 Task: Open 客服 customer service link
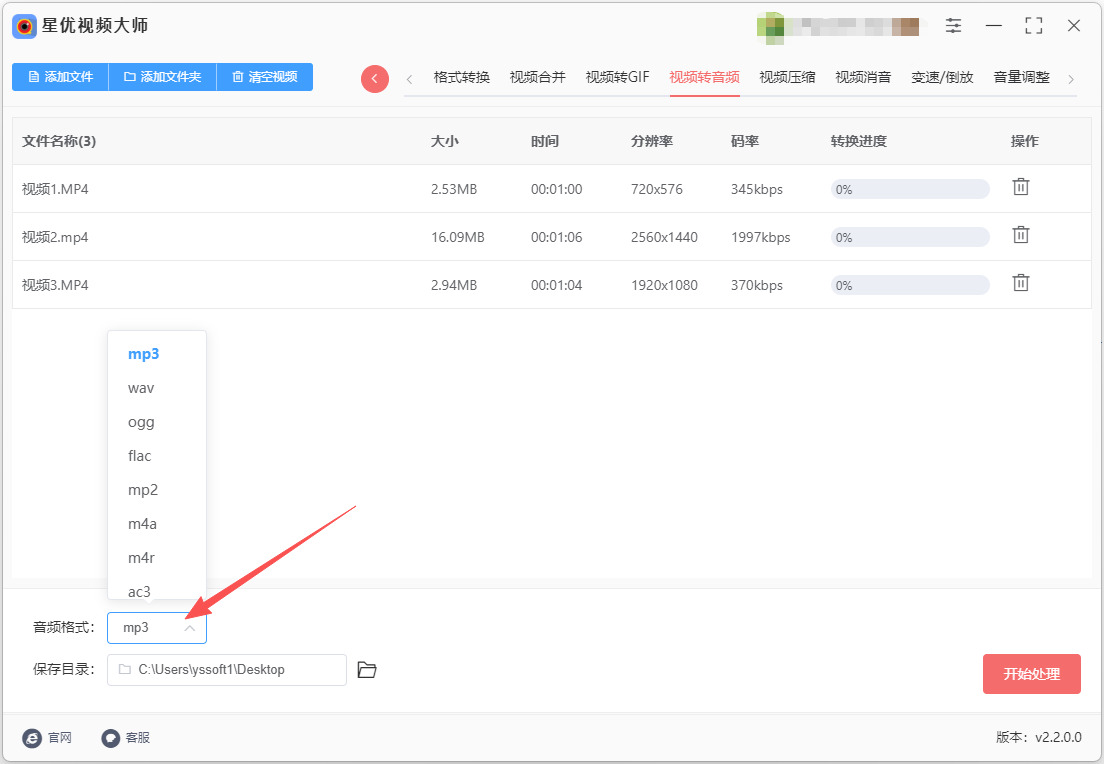[x=126, y=737]
